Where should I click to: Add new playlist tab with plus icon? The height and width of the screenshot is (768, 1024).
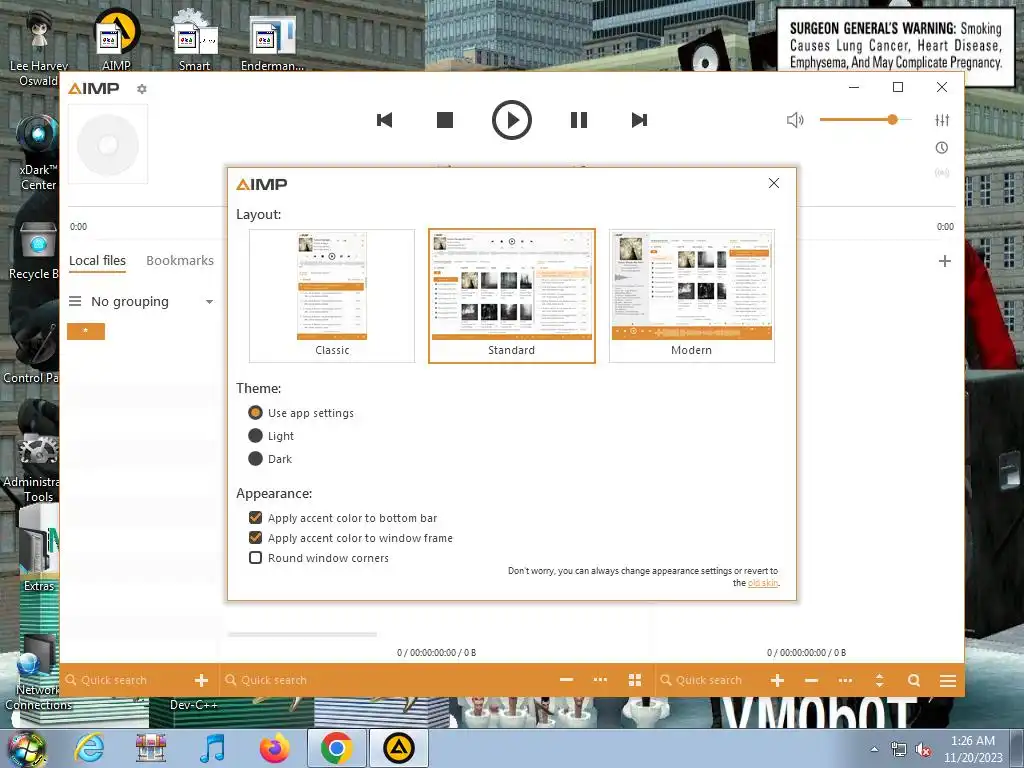tap(944, 261)
